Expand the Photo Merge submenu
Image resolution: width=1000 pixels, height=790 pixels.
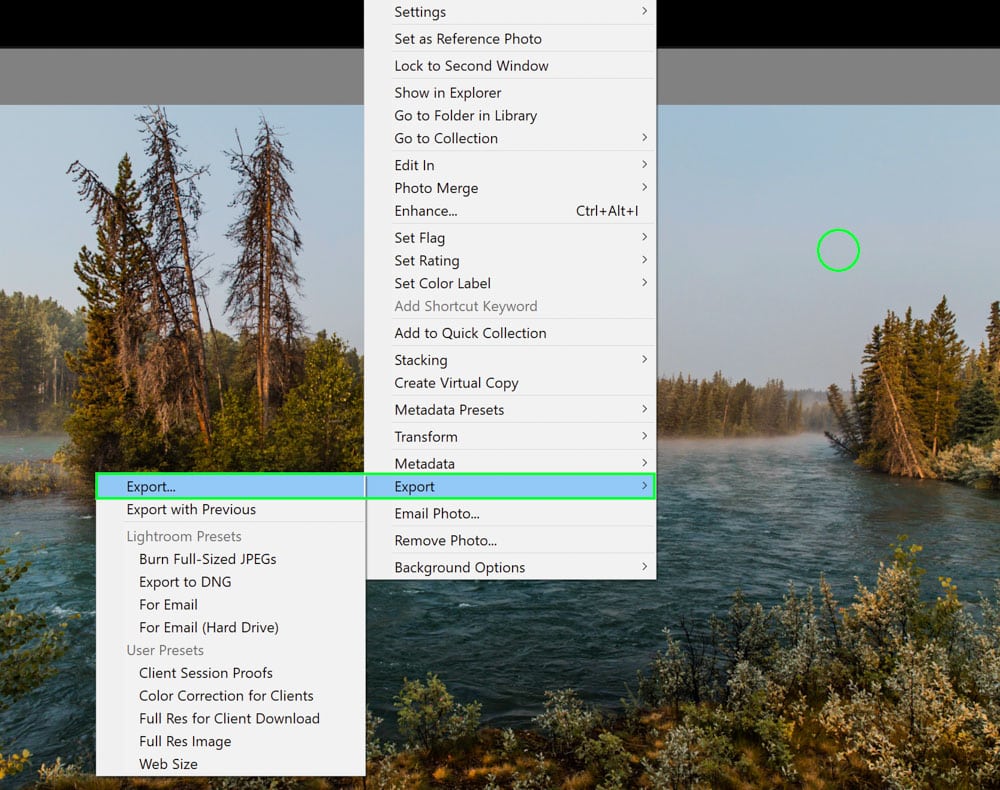pyautogui.click(x=510, y=188)
